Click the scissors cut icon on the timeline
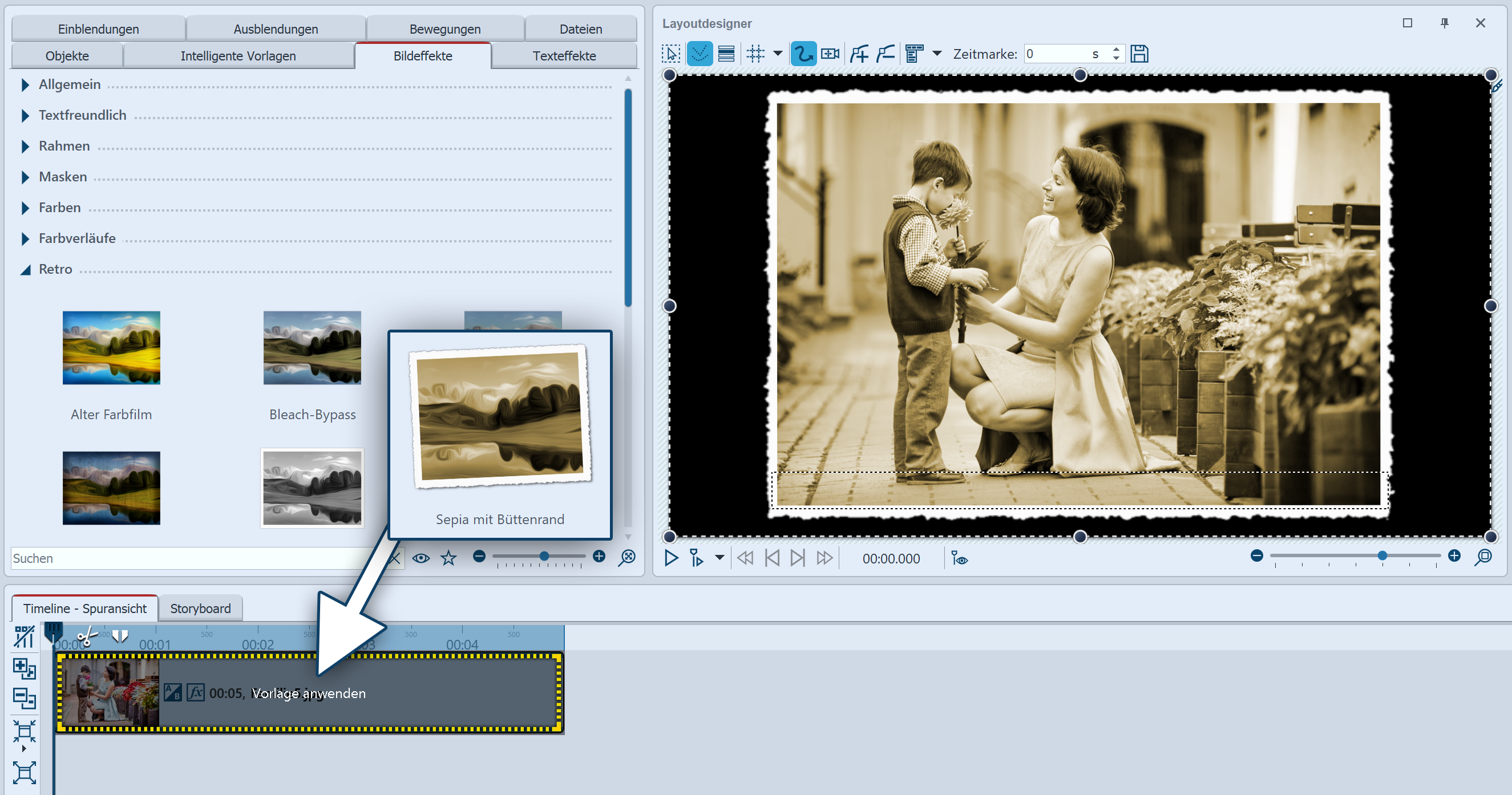Screen dimensions: 1512x795 point(87,636)
